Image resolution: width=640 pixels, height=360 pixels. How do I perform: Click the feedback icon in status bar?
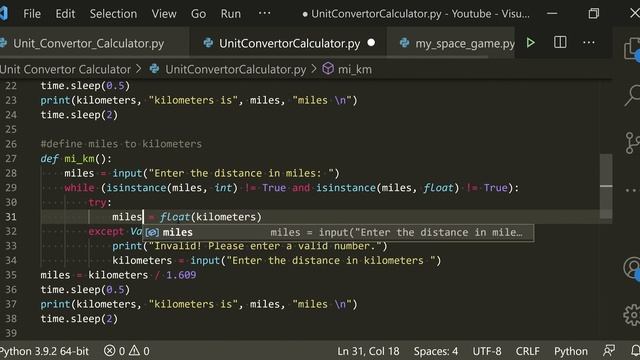pyautogui.click(x=609, y=350)
